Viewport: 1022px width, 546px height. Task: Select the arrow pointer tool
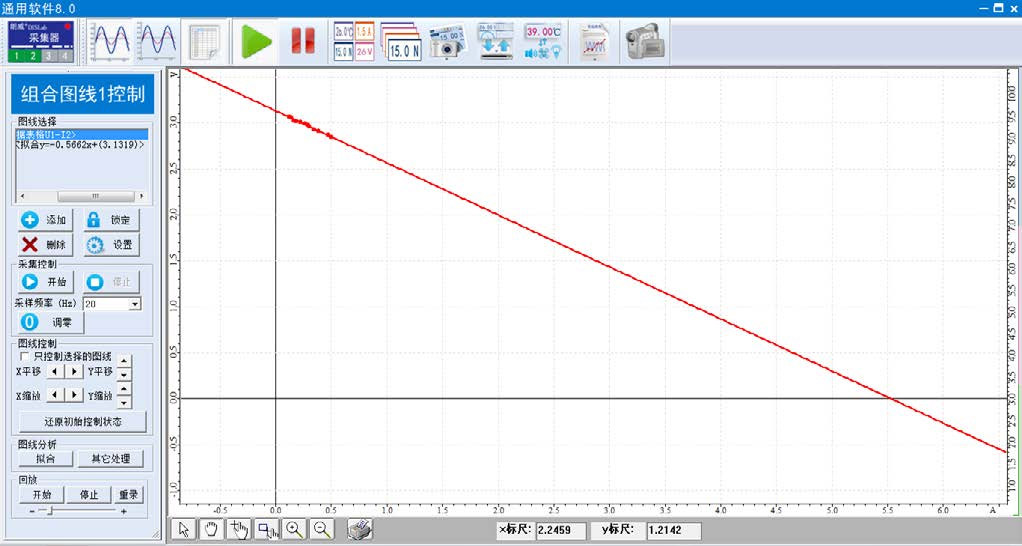pyautogui.click(x=183, y=530)
